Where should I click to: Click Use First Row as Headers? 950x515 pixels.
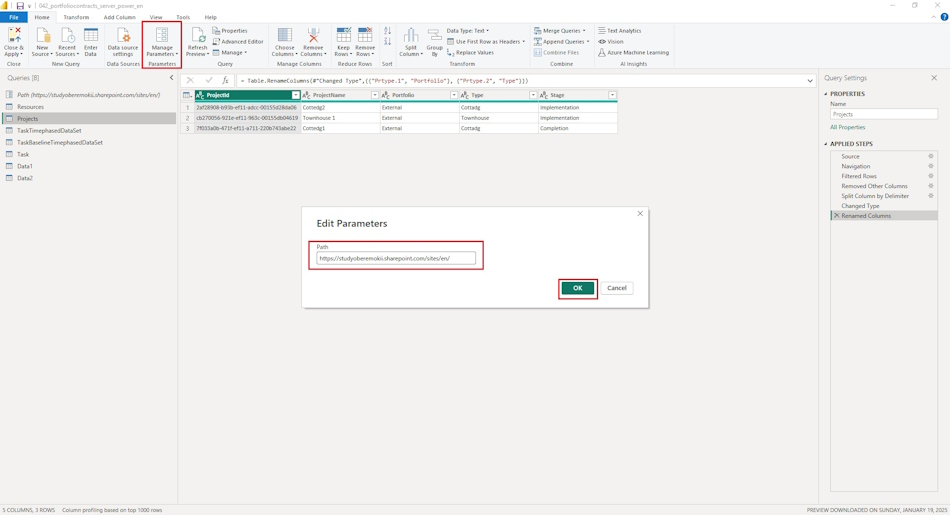(x=486, y=42)
